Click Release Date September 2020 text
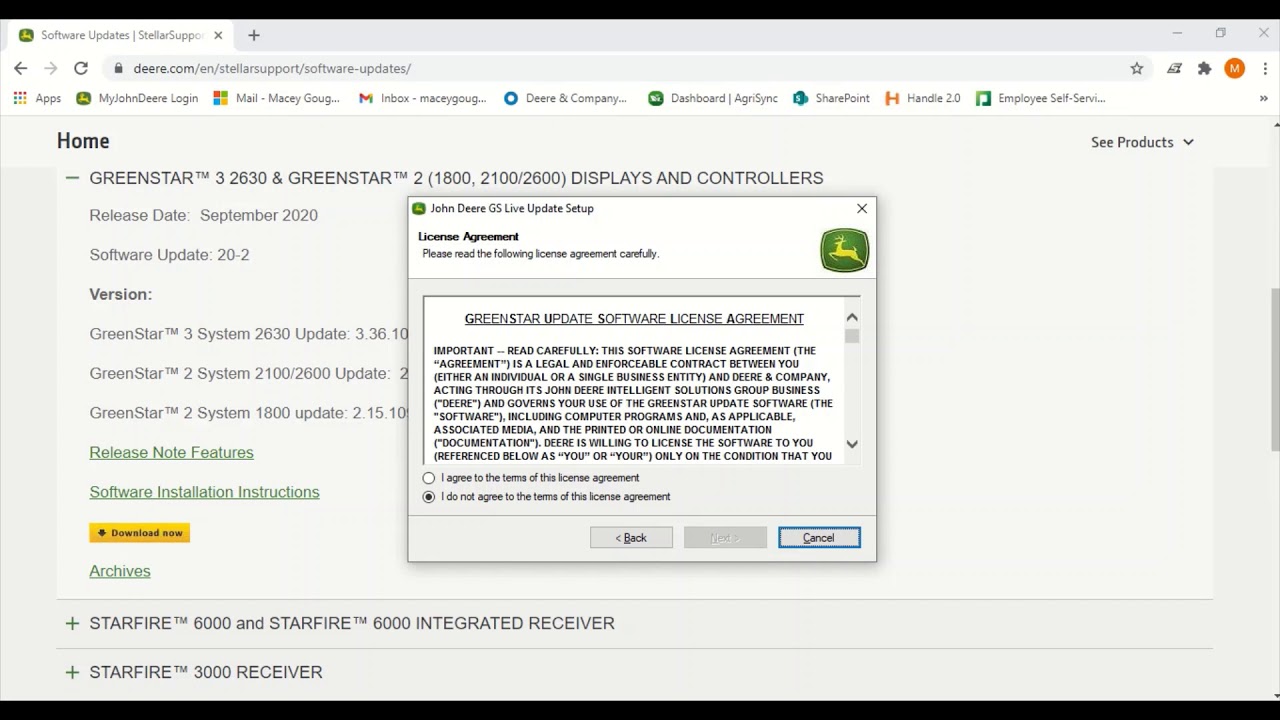Screen dimensions: 1280x720 coord(203,215)
